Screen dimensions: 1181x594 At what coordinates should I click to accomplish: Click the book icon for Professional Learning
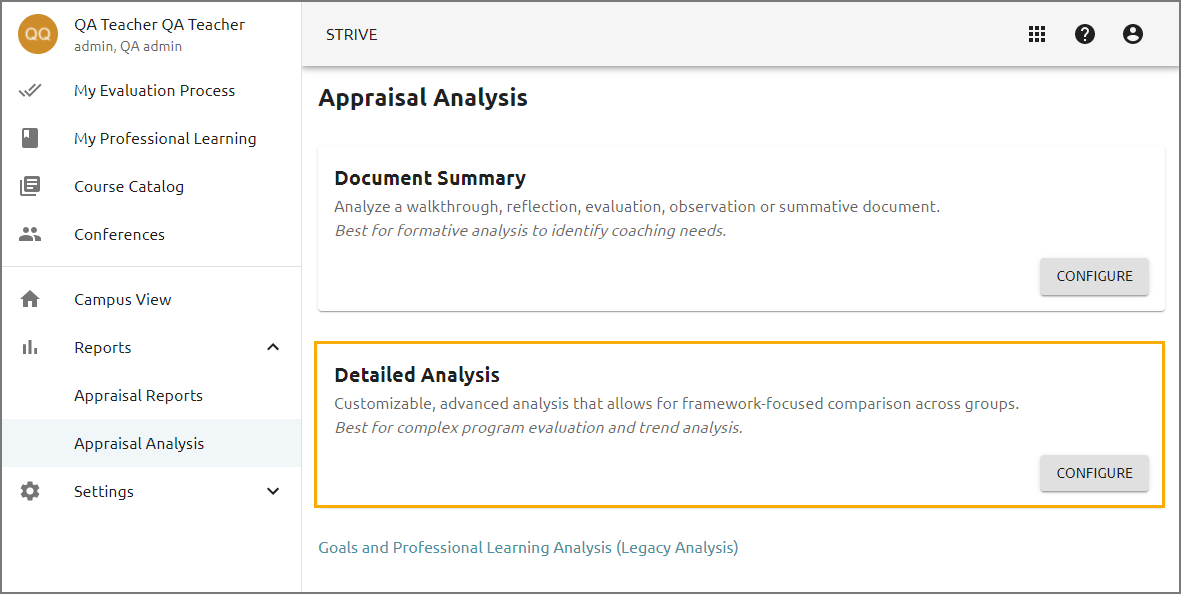point(30,139)
